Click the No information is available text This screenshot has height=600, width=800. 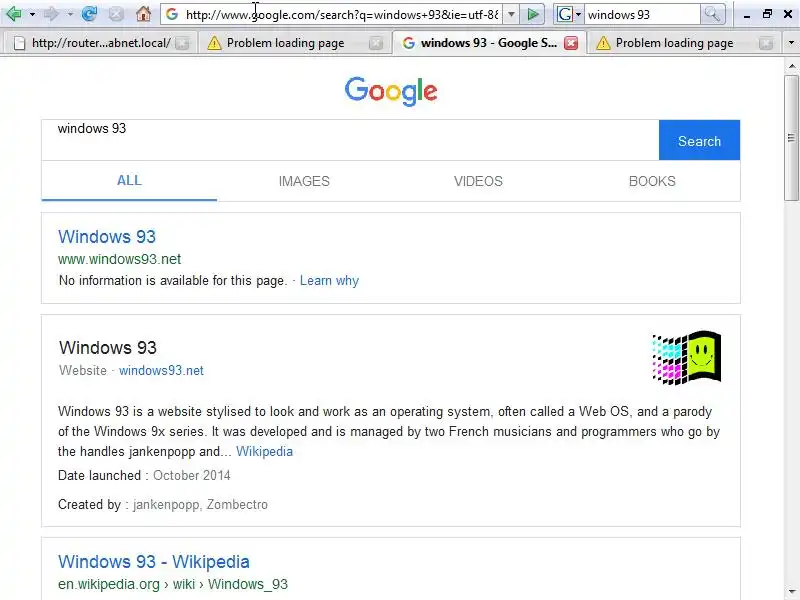click(173, 281)
